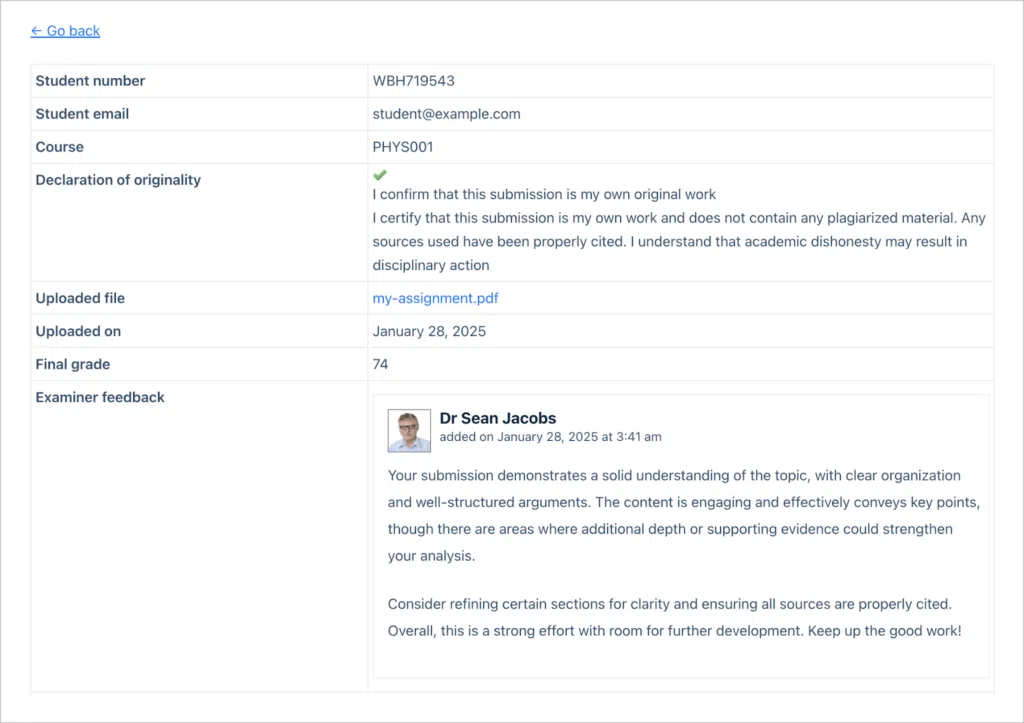This screenshot has height=723, width=1024.
Task: Click the student number value WBH719543
Action: 413,81
